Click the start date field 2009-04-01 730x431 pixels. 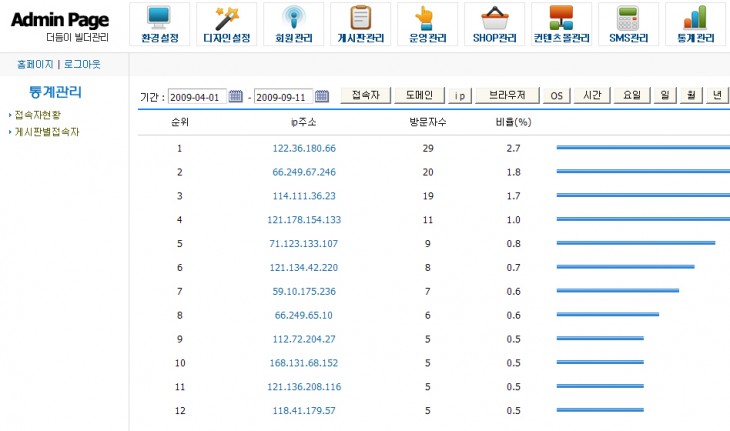pos(196,97)
